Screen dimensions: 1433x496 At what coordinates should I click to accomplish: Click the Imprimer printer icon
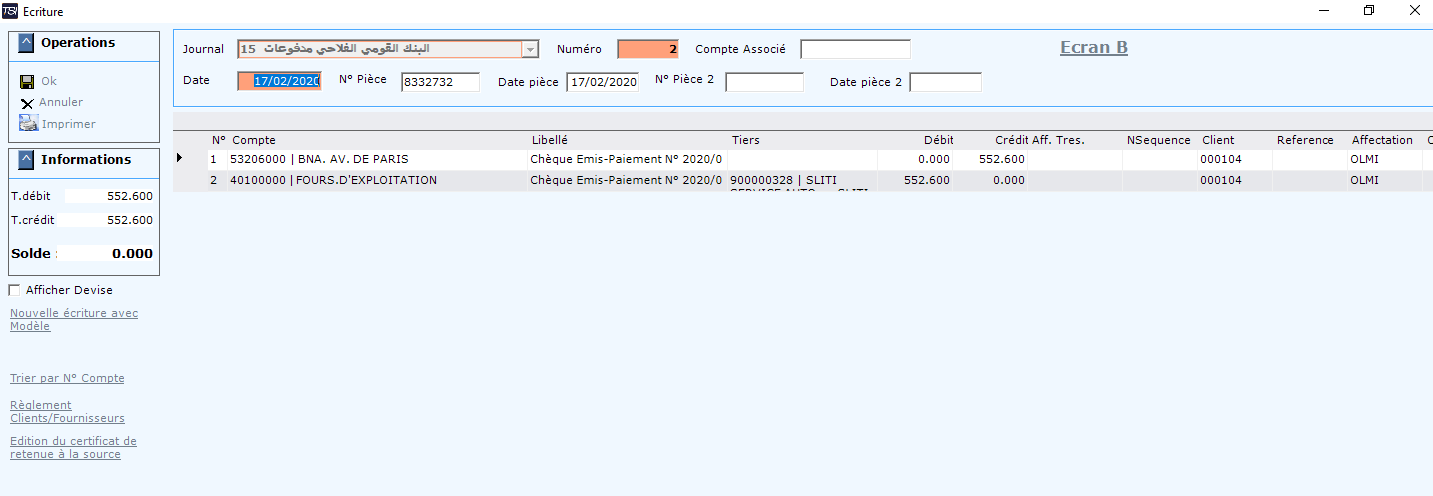(x=27, y=124)
